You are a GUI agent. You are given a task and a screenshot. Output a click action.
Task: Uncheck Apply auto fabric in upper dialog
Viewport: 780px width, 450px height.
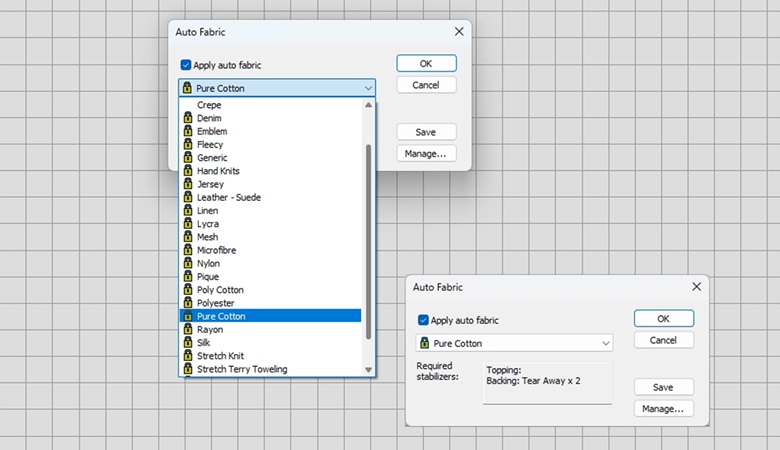coord(186,65)
